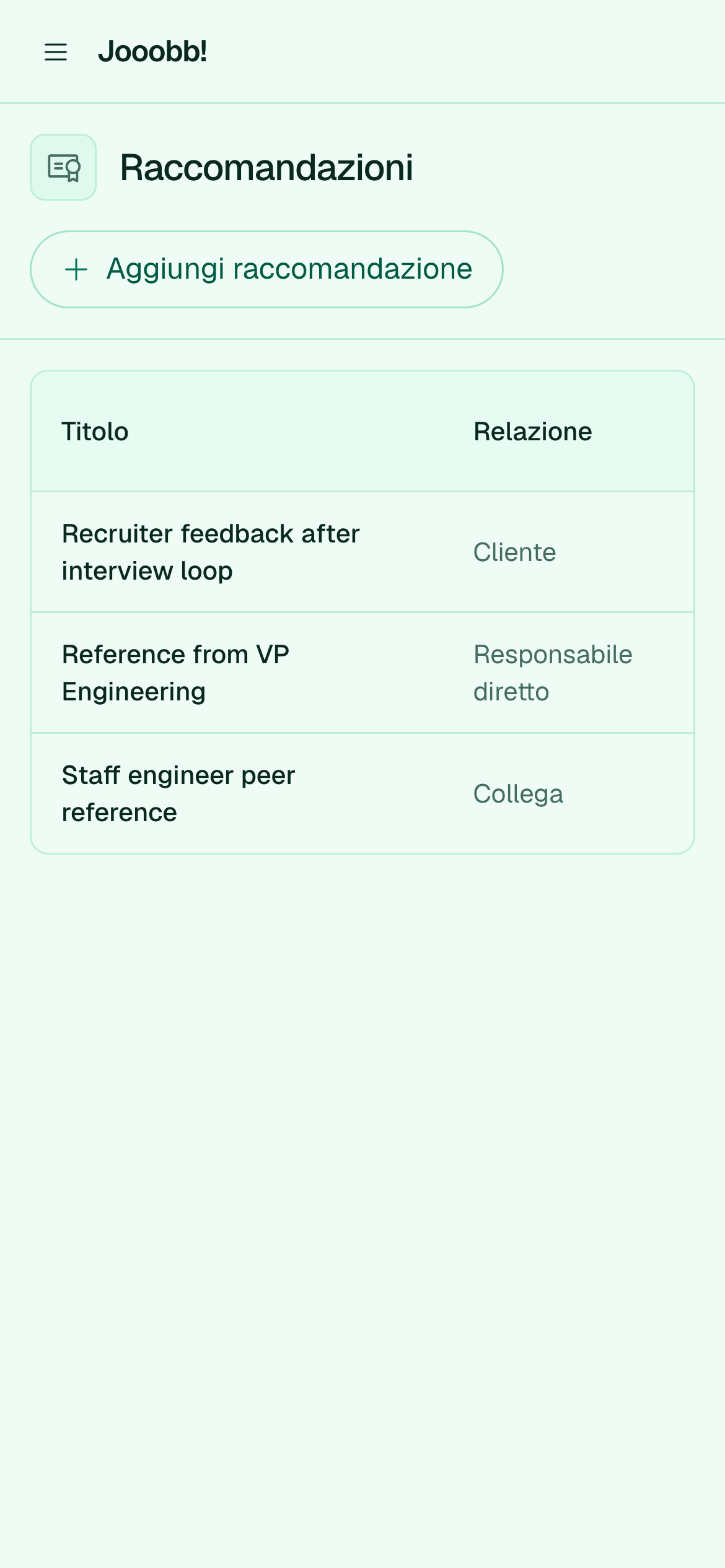This screenshot has height=1568, width=725.
Task: Click the Relazione column header
Action: click(533, 432)
